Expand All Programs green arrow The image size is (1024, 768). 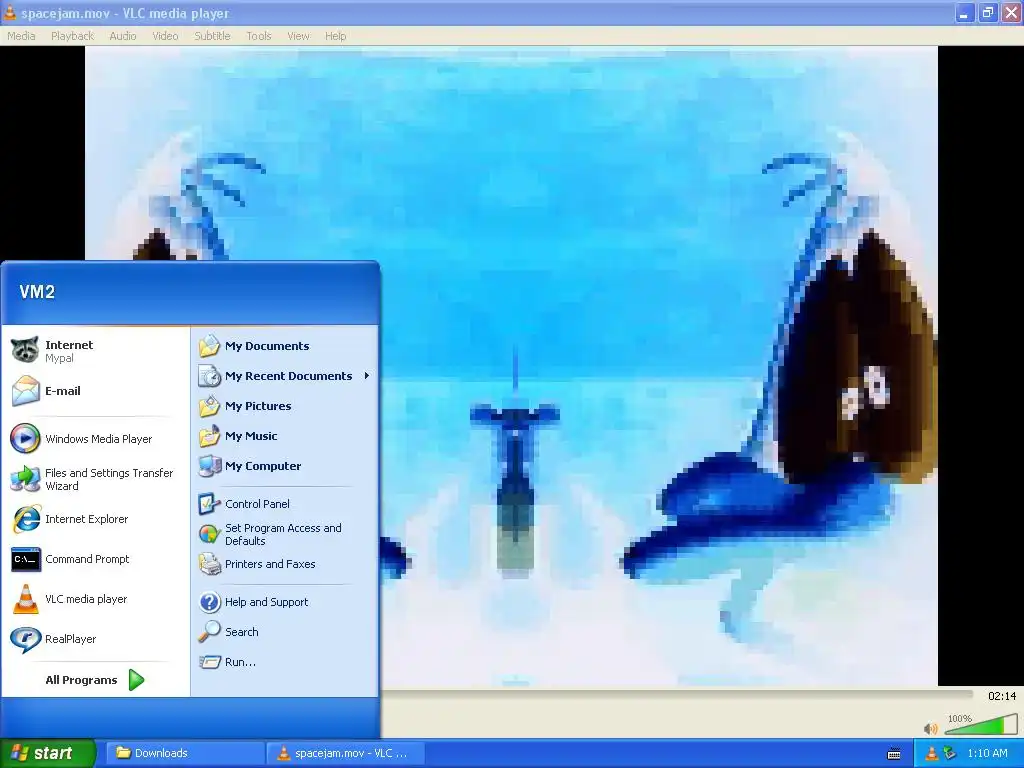(136, 680)
